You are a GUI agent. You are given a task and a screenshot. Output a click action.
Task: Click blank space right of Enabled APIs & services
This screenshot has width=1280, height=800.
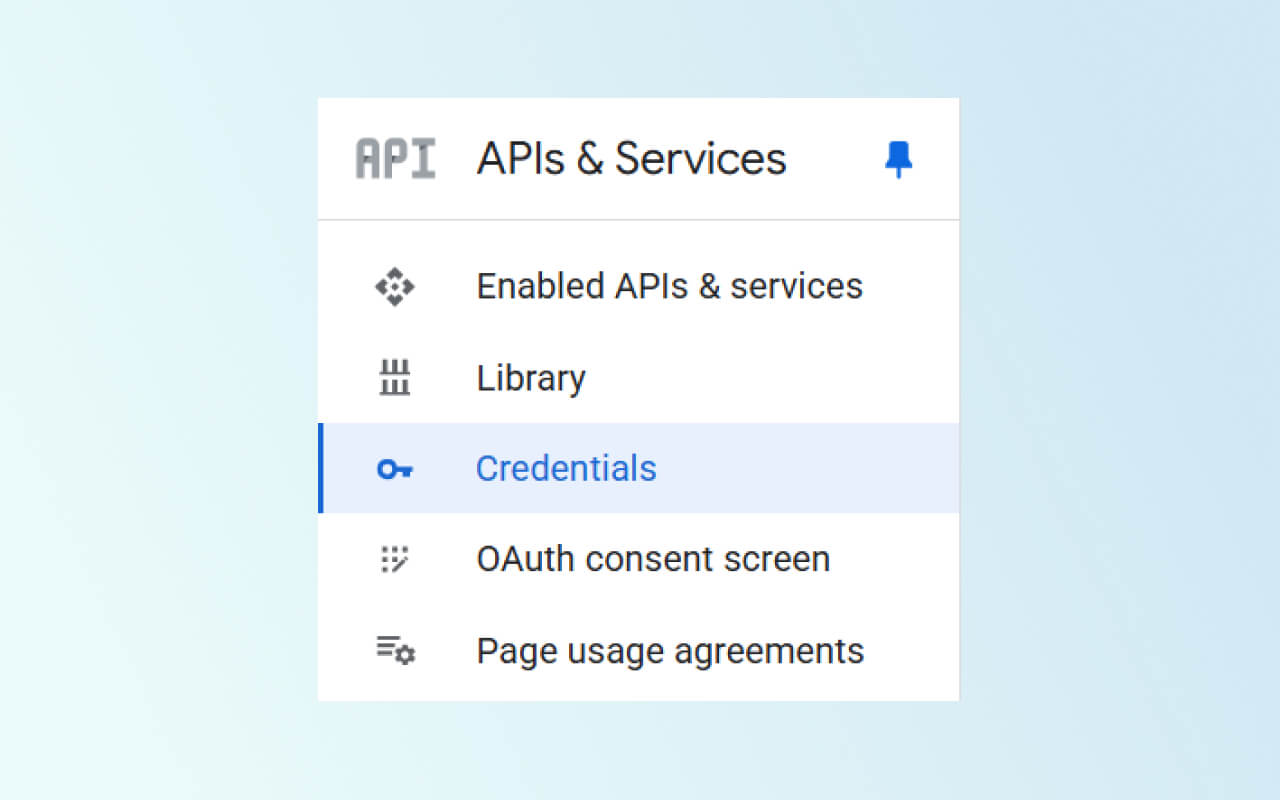[x=910, y=287]
